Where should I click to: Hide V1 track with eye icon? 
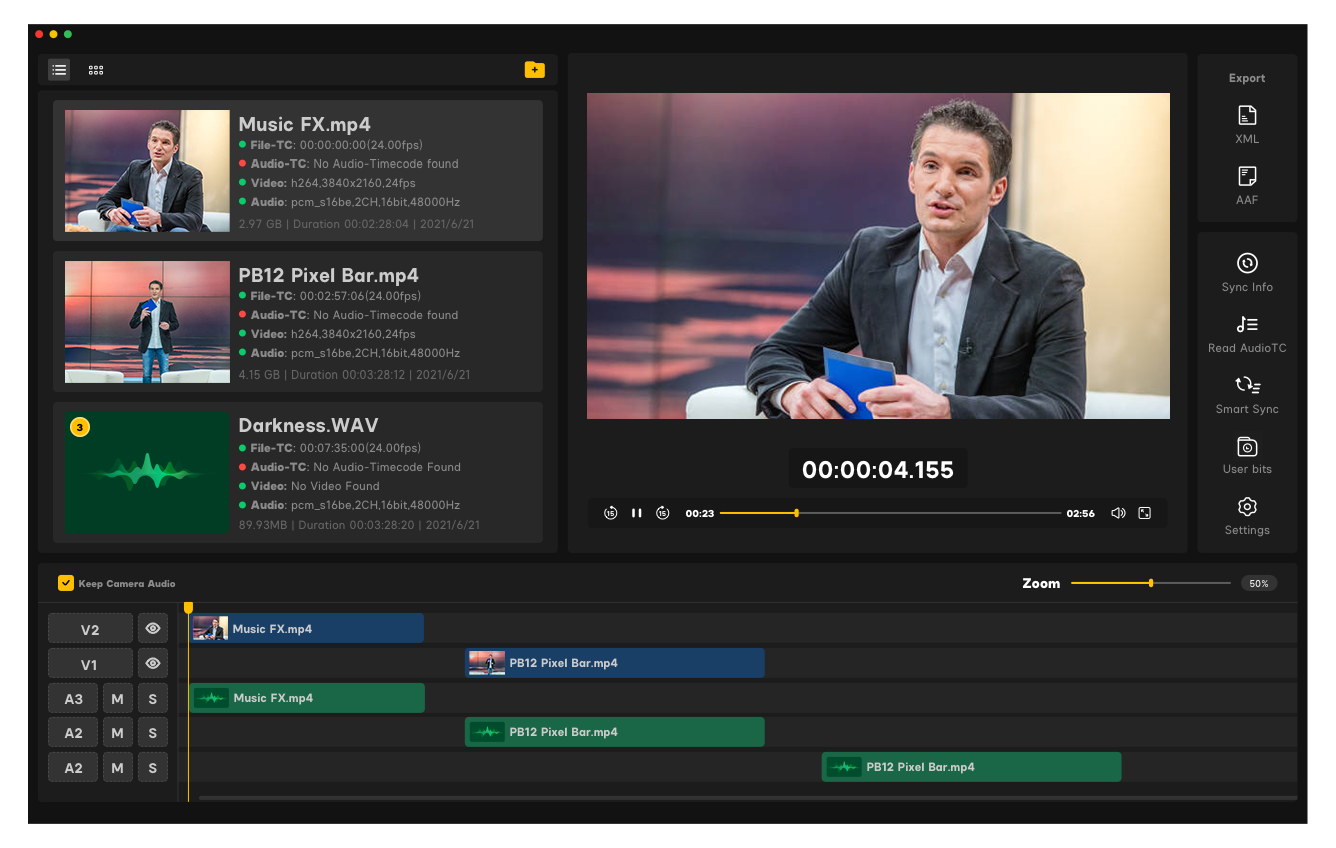click(x=152, y=663)
